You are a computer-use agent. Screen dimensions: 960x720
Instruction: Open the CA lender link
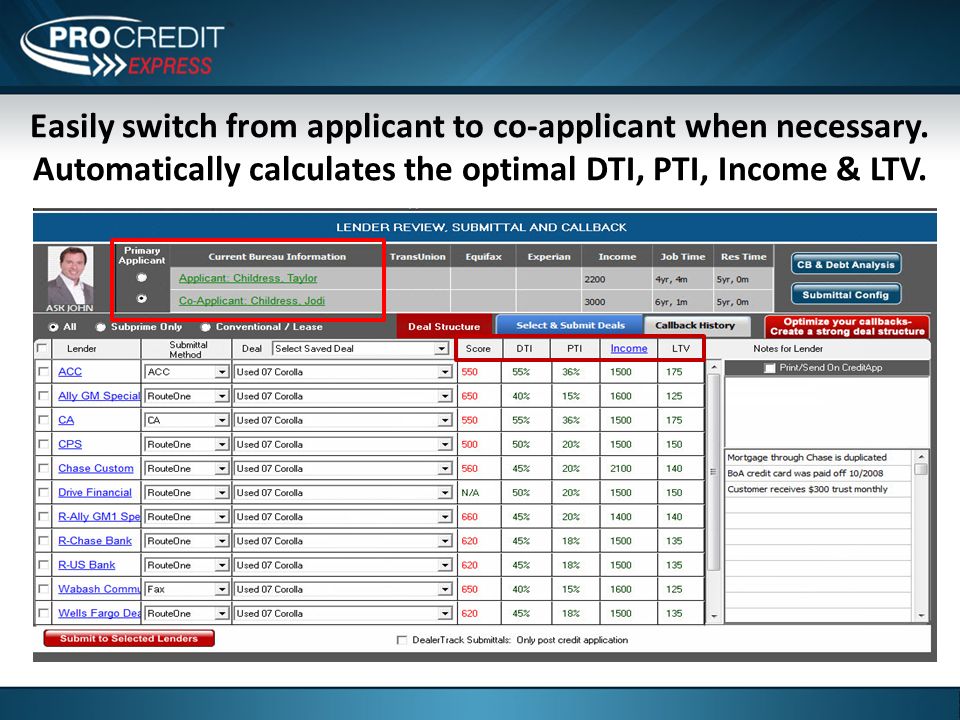(66, 420)
